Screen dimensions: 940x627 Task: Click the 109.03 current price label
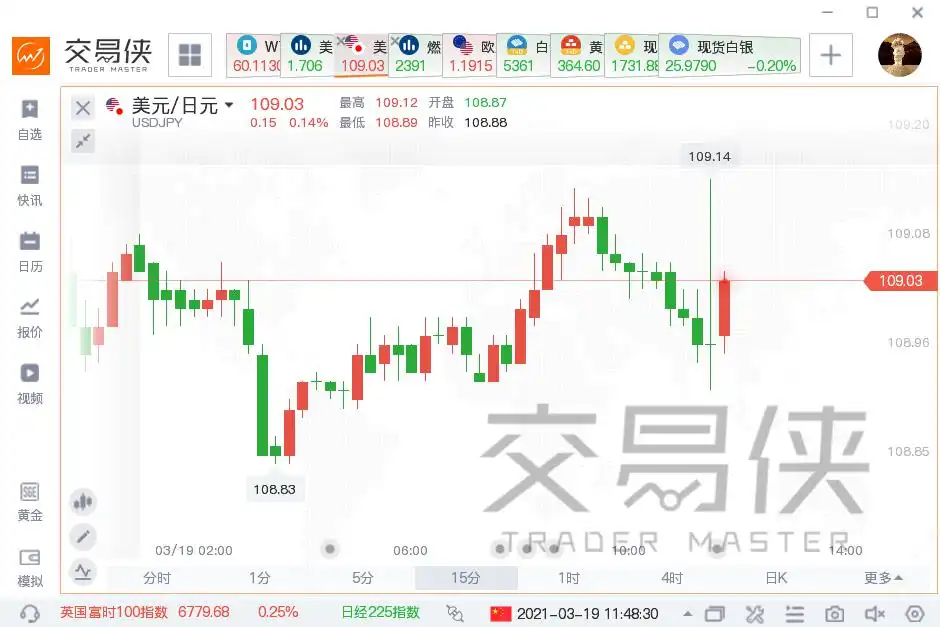click(901, 281)
